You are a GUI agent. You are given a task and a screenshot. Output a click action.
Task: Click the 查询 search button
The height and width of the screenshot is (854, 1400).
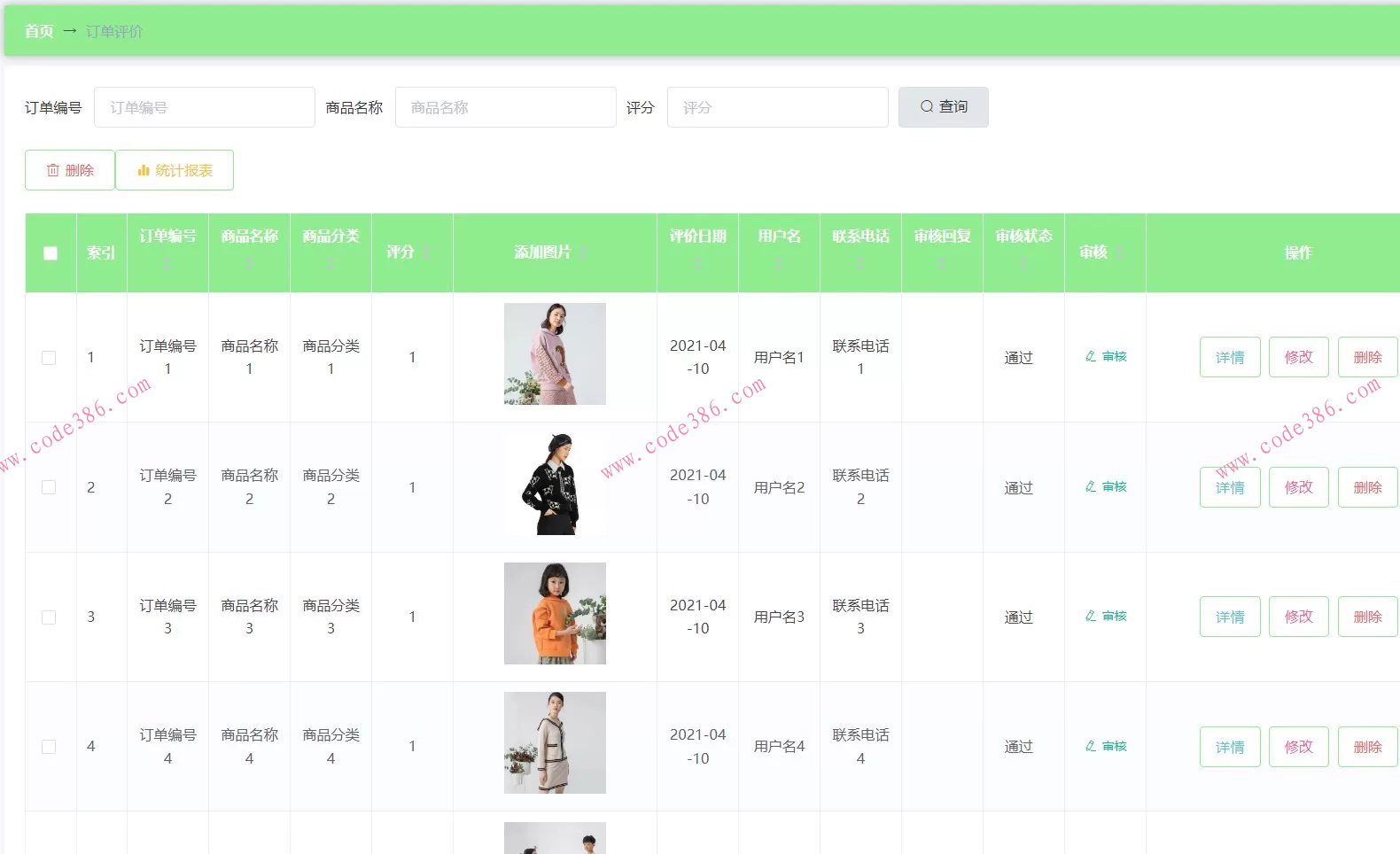coord(944,107)
